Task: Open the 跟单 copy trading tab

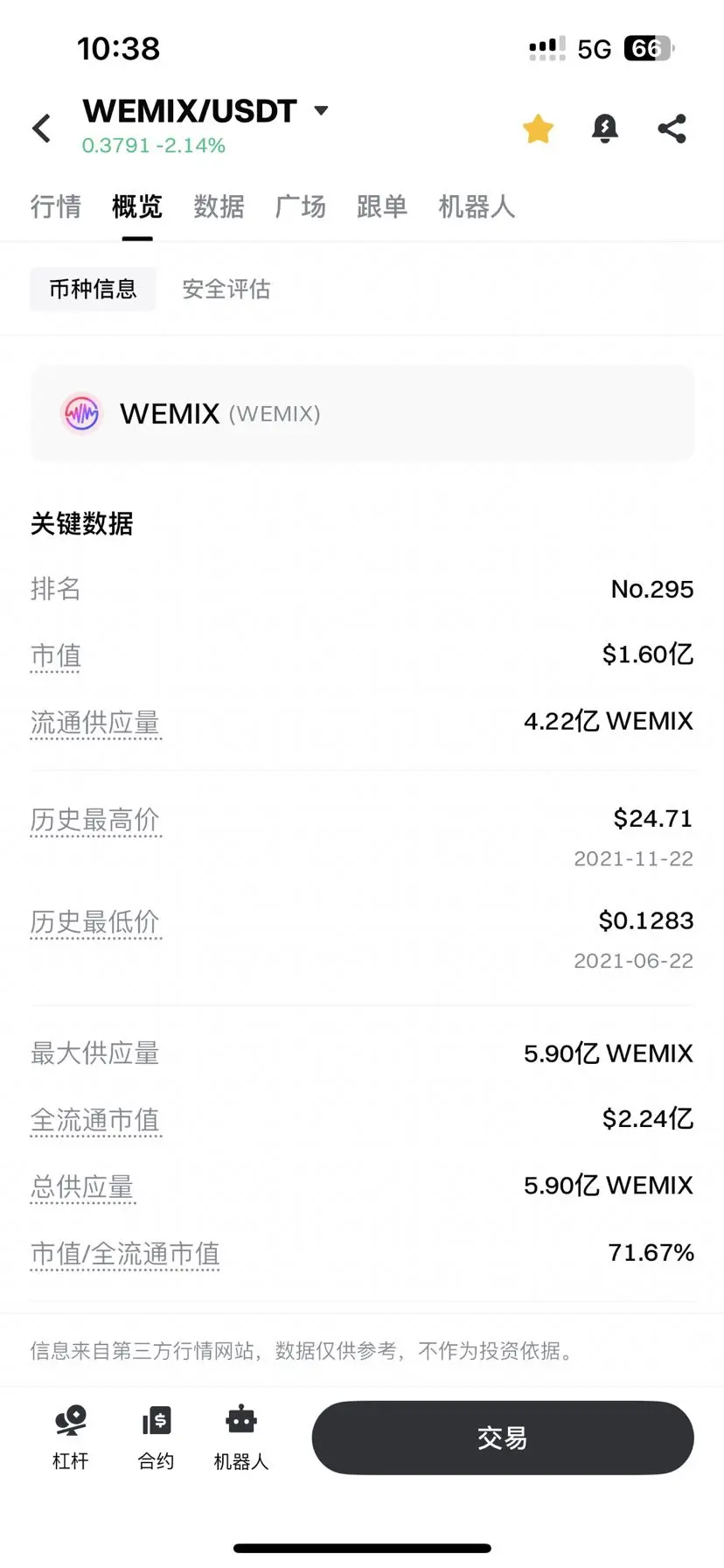Action: 382,206
